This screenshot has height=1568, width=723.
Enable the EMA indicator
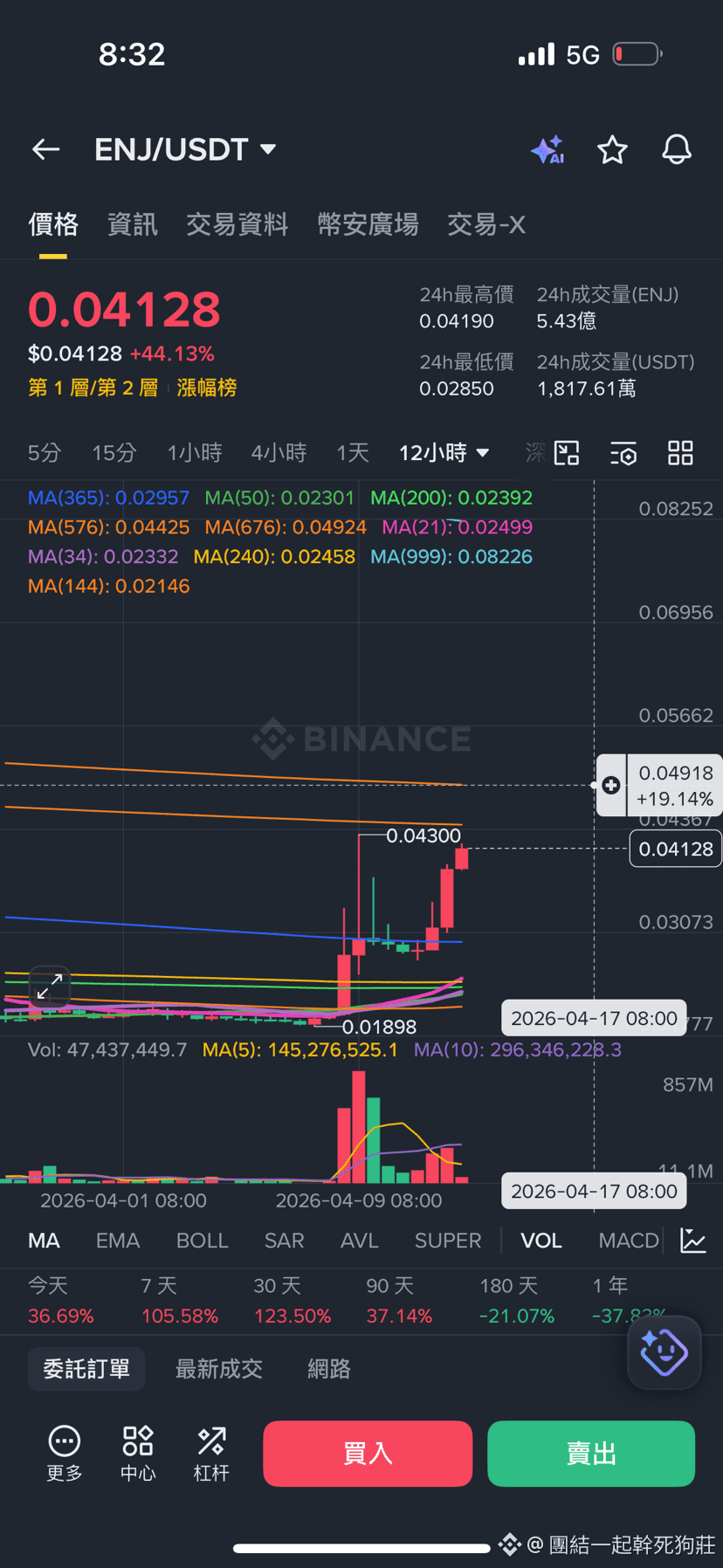[x=118, y=1241]
